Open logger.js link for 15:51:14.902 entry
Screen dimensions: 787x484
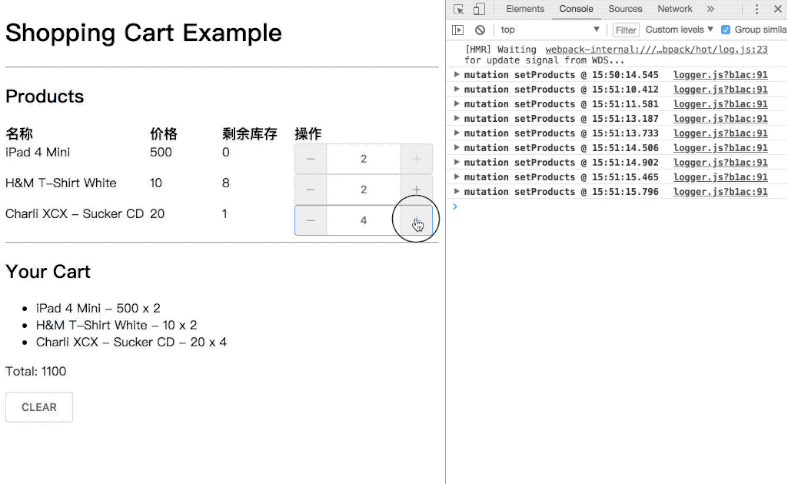pyautogui.click(x=720, y=162)
